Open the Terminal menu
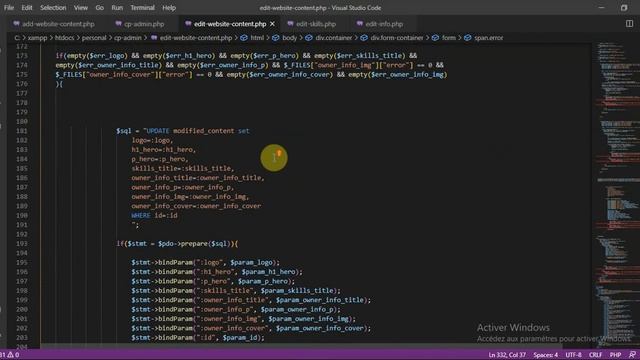Screen dimensions: 640x360 click(142, 8)
